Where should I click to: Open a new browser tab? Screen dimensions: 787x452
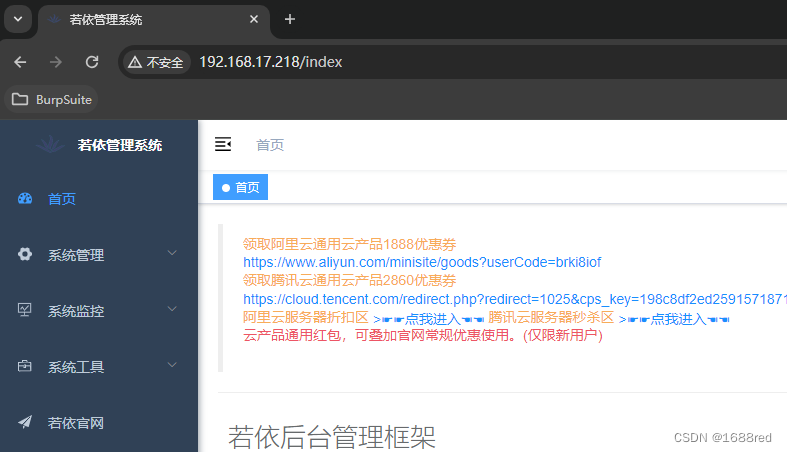pyautogui.click(x=290, y=19)
